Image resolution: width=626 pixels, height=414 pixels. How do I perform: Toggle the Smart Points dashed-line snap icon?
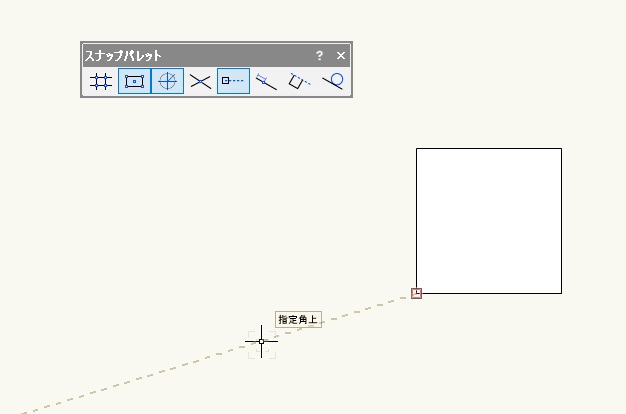tap(234, 81)
